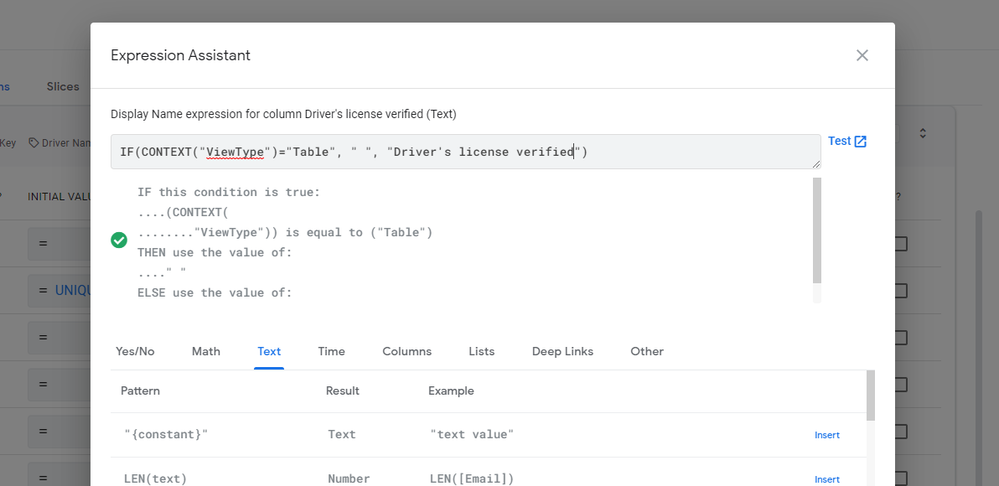Open the Other tab
Screen dimensions: 999x486
pyautogui.click(x=647, y=351)
